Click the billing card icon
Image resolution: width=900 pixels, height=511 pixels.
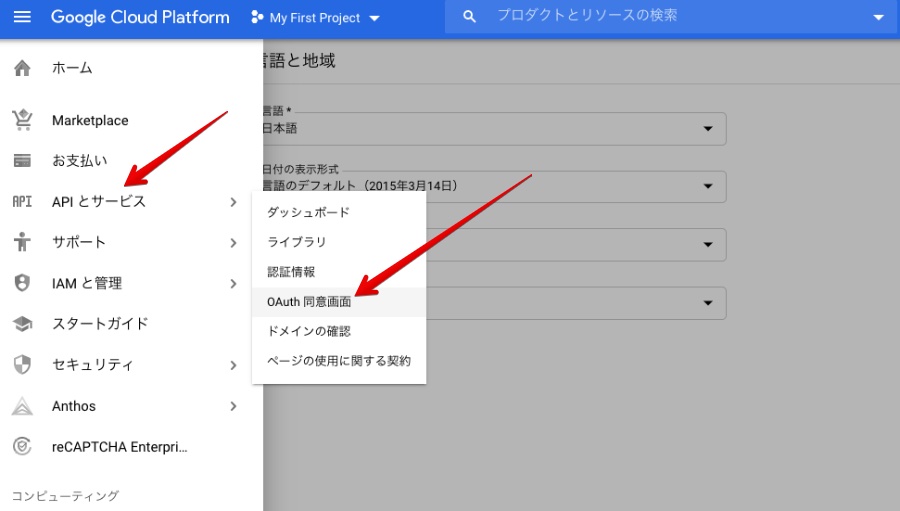click(22, 161)
